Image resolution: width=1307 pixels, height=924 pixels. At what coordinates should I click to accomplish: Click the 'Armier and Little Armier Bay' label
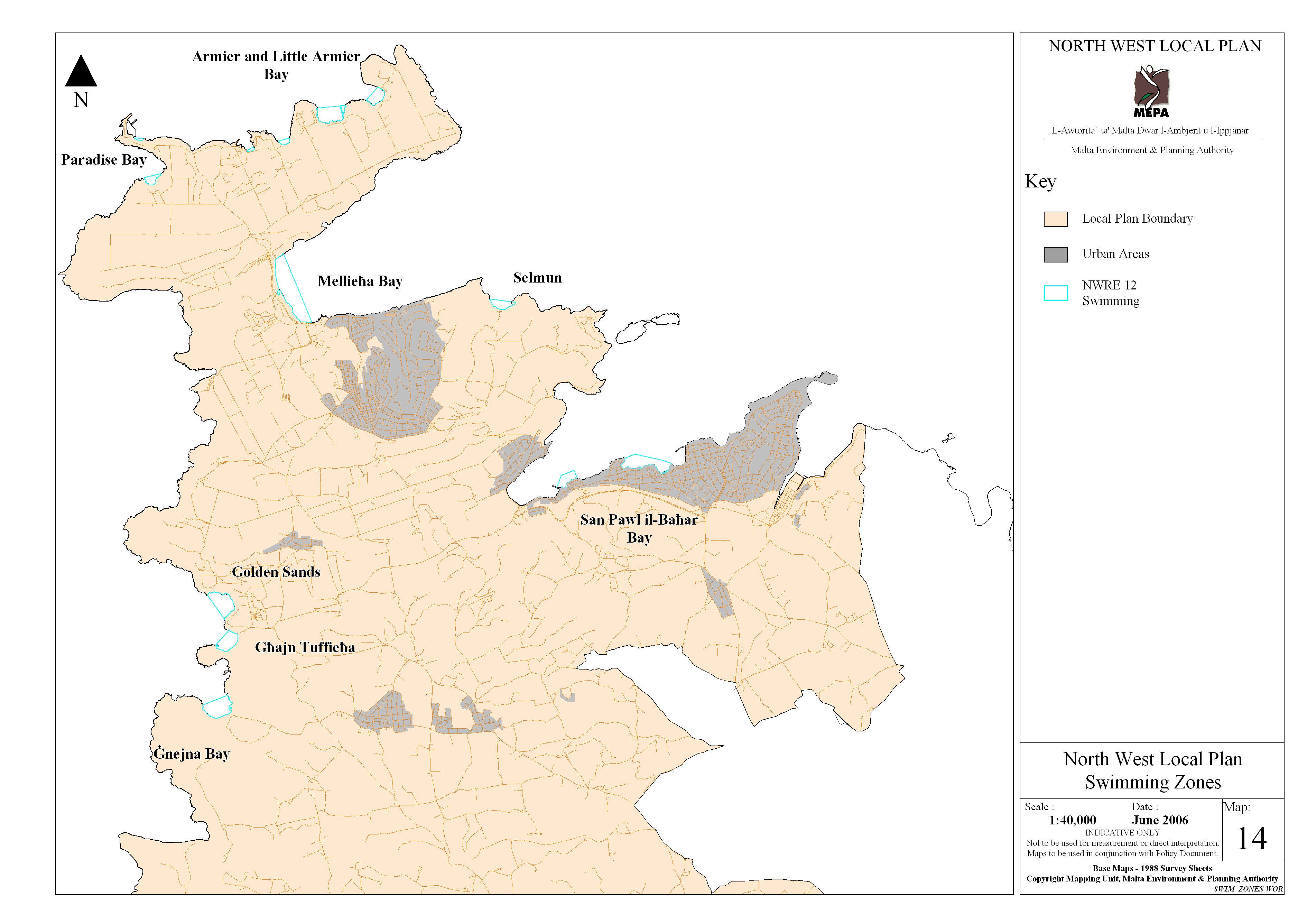(276, 65)
